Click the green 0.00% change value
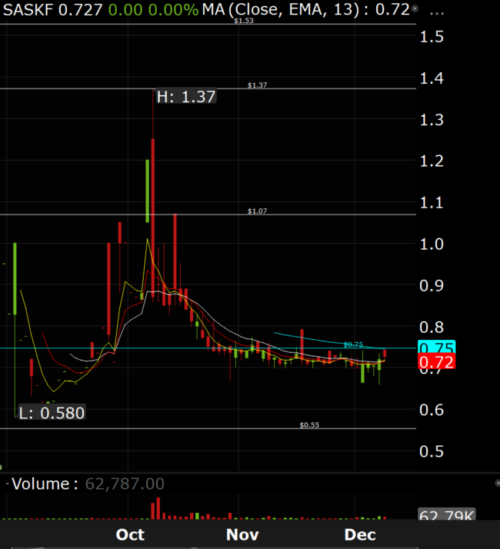This screenshot has height=549, width=500. (x=173, y=9)
